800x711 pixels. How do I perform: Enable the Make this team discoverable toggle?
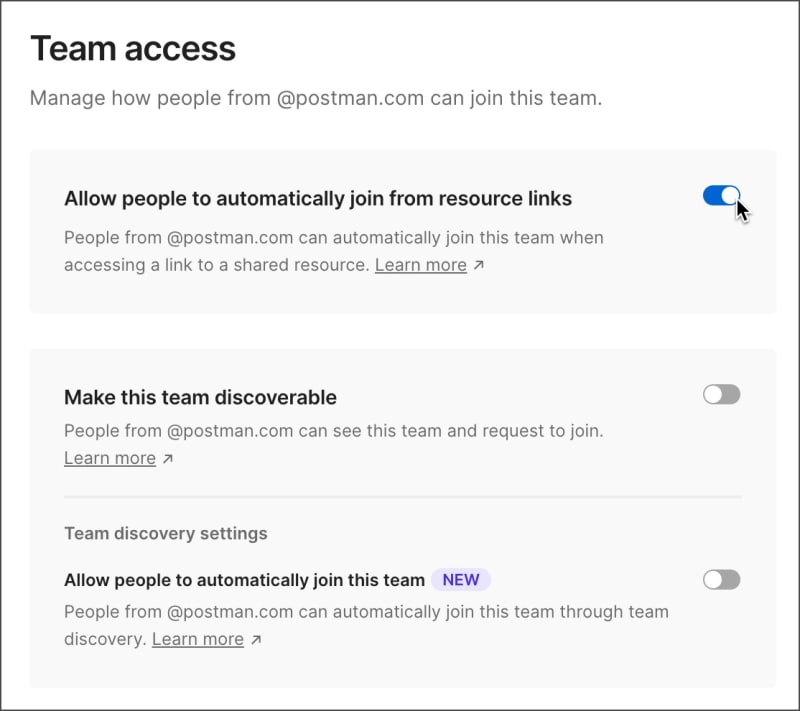[721, 395]
